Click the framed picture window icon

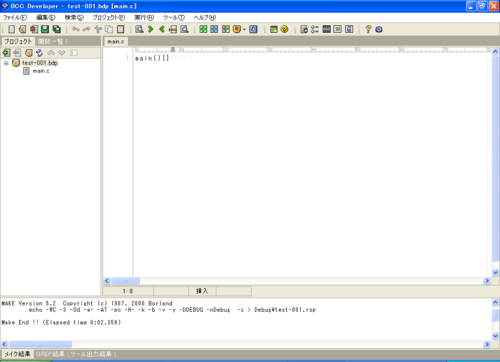(338, 29)
